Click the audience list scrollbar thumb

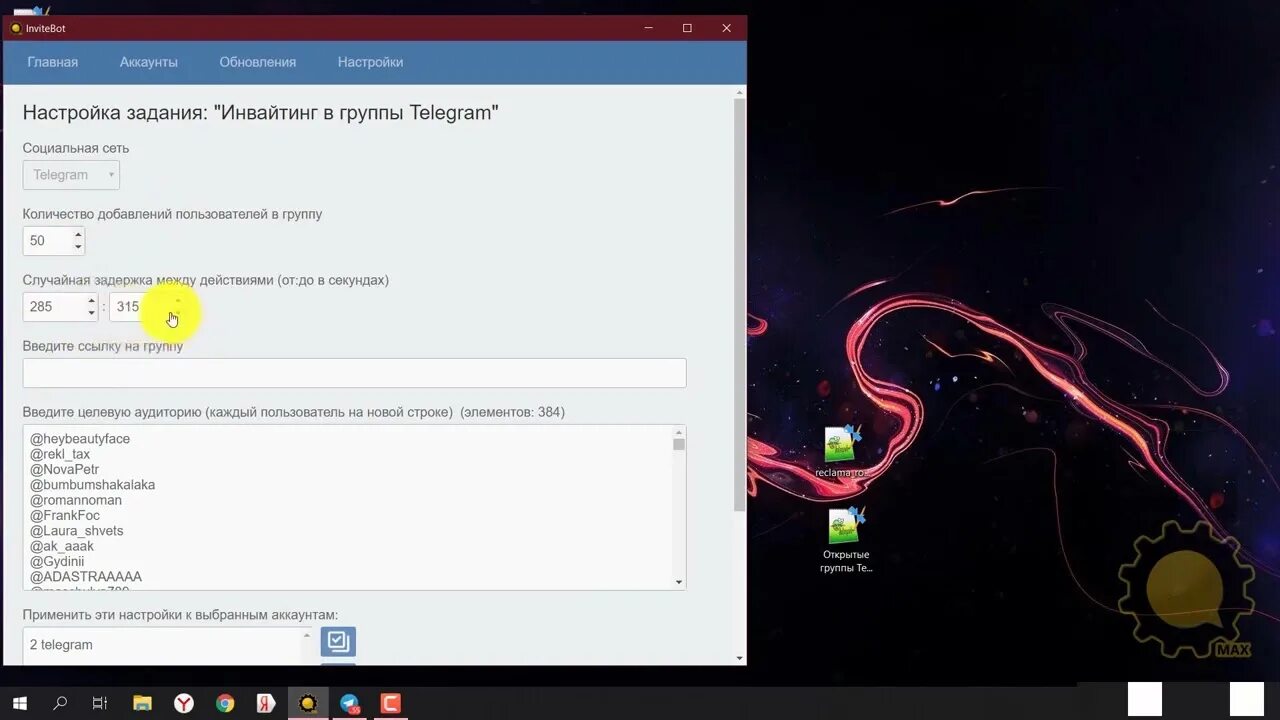pos(679,444)
